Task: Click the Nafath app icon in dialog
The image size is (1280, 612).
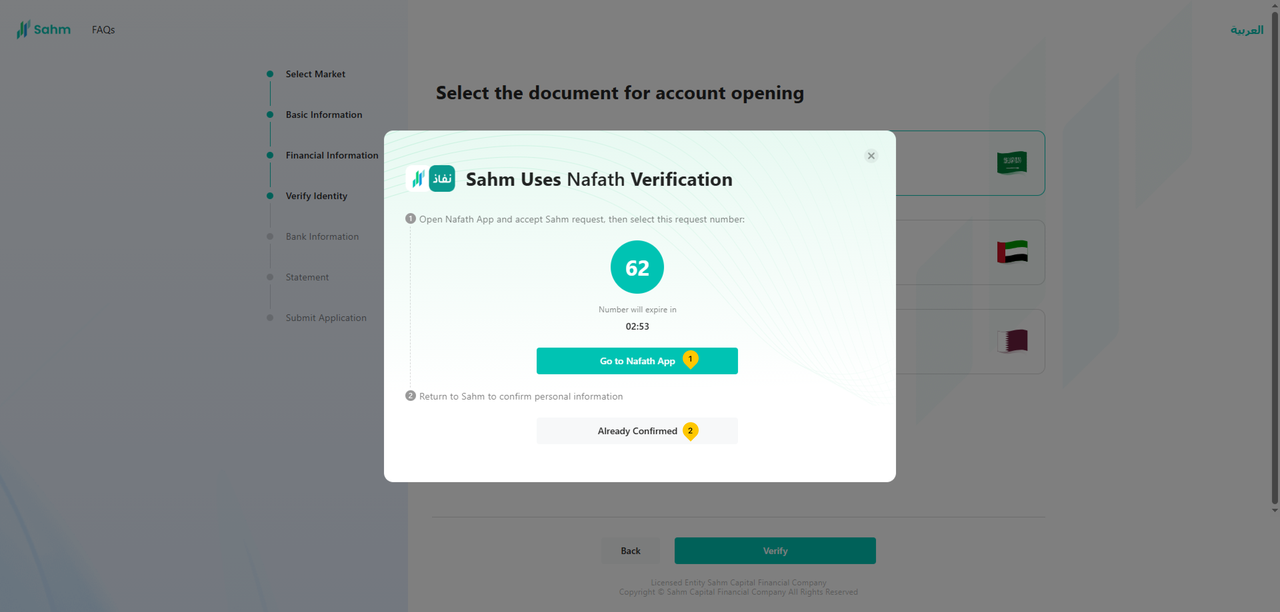Action: click(x=442, y=179)
